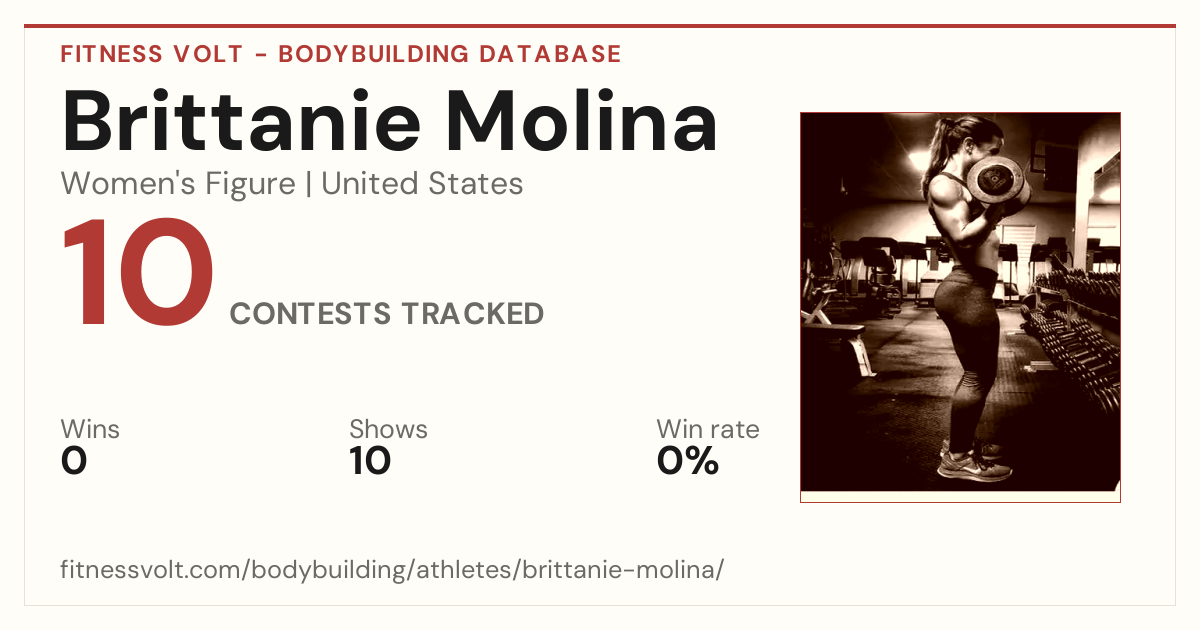The image size is (1200, 630).
Task: Click the red line across the card top
Action: pos(600,26)
